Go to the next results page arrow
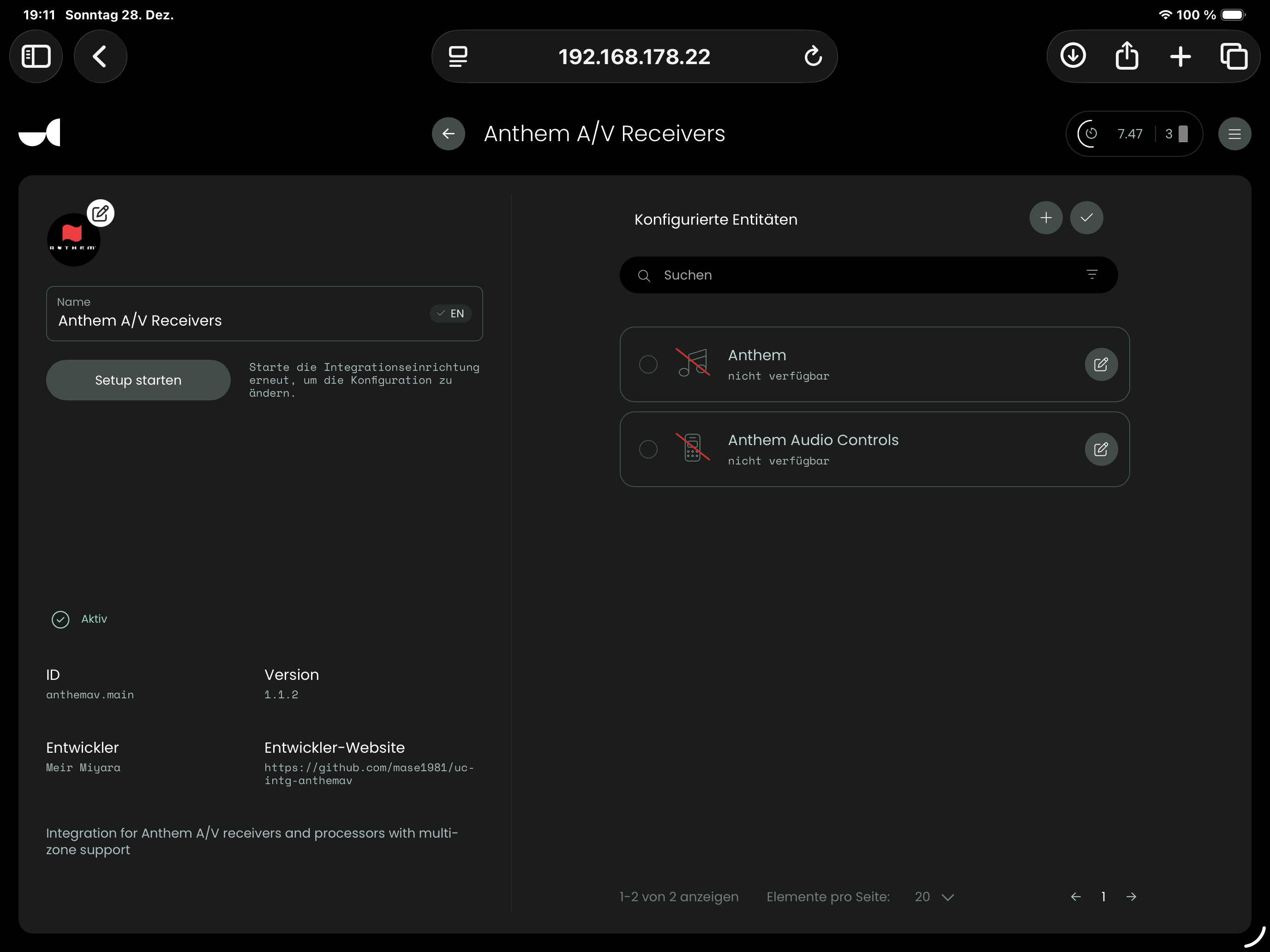Image resolution: width=1270 pixels, height=952 pixels. [1131, 897]
